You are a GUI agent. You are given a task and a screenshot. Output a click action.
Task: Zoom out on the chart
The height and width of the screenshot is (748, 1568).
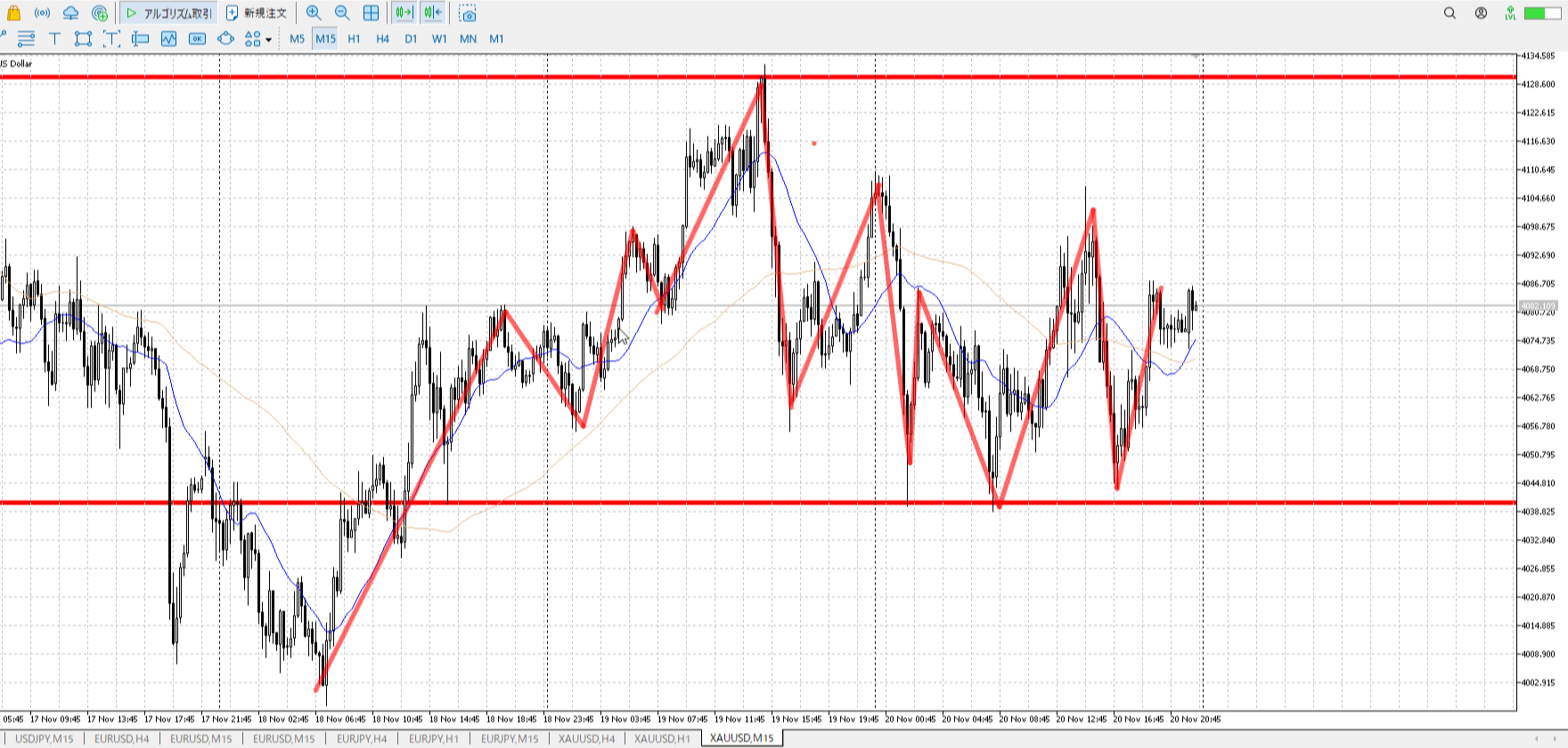342,12
